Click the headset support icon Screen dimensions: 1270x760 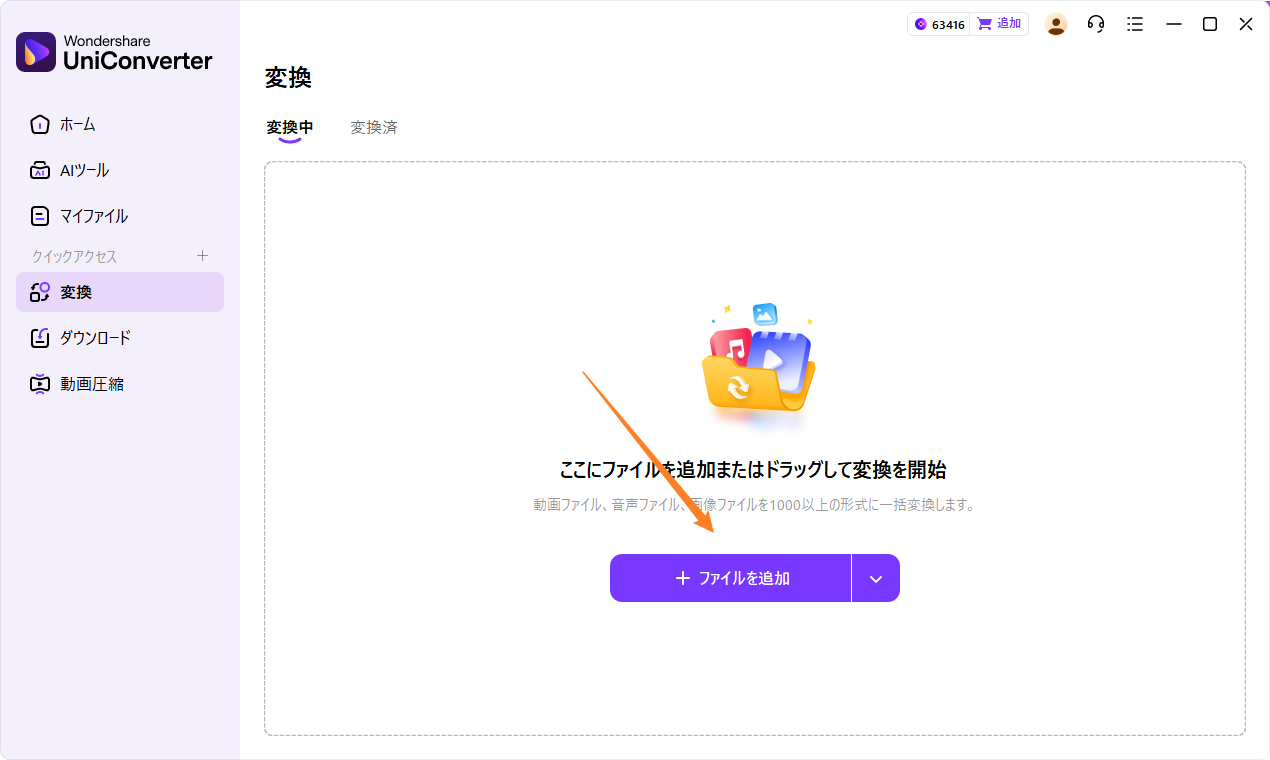1095,23
